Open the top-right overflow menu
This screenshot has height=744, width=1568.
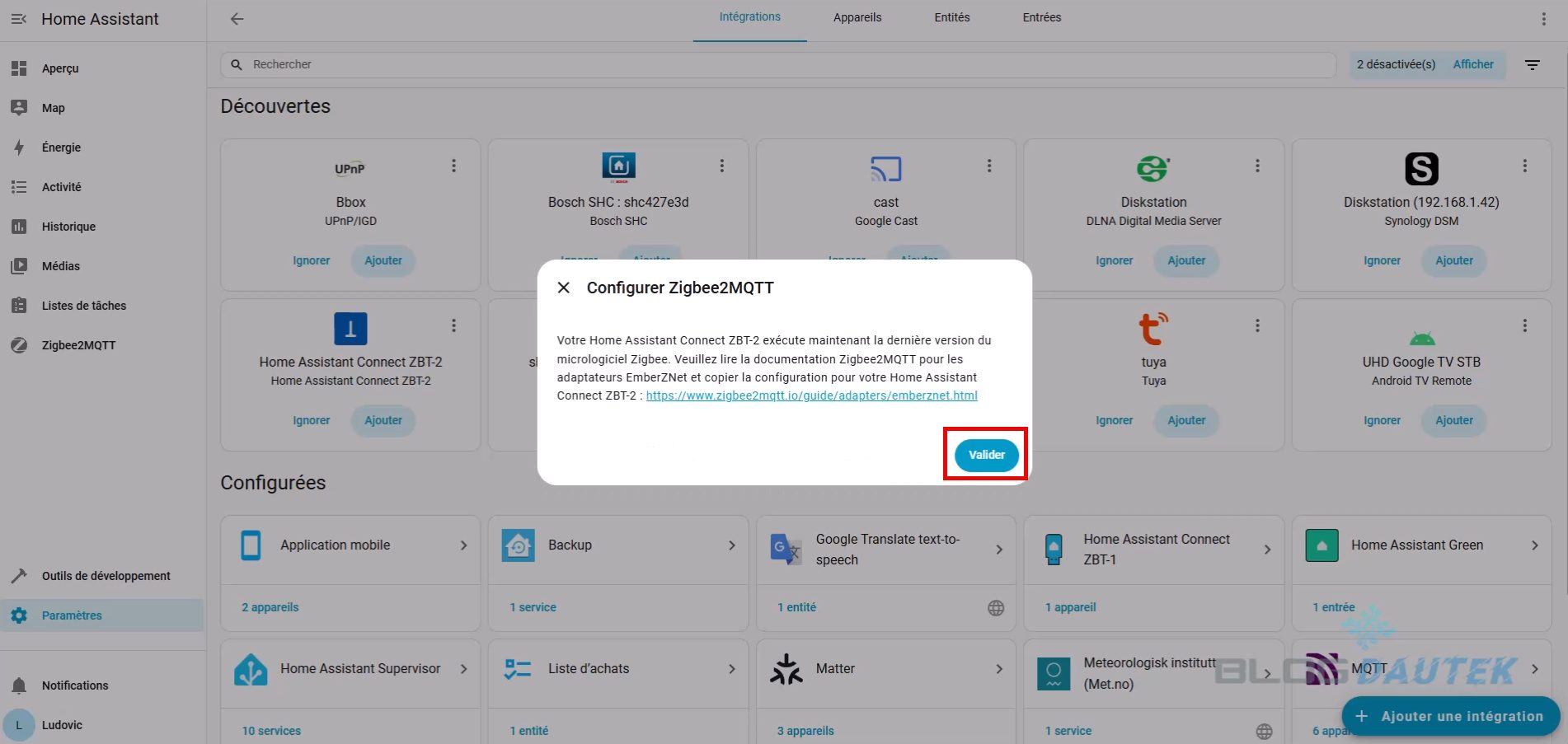[x=1543, y=19]
